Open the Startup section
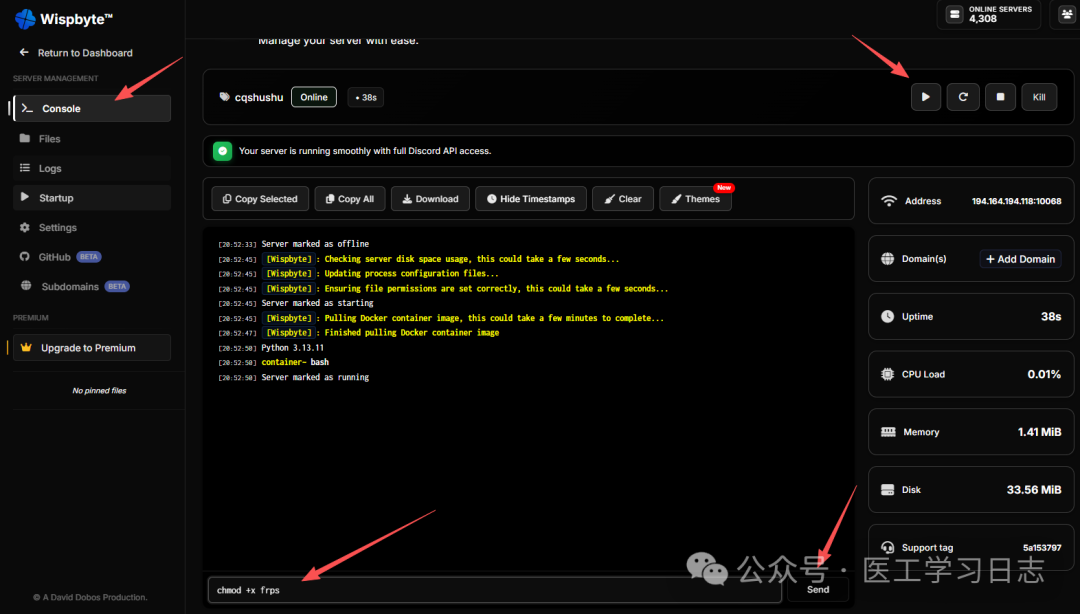Viewport: 1080px width, 614px height. [x=92, y=198]
